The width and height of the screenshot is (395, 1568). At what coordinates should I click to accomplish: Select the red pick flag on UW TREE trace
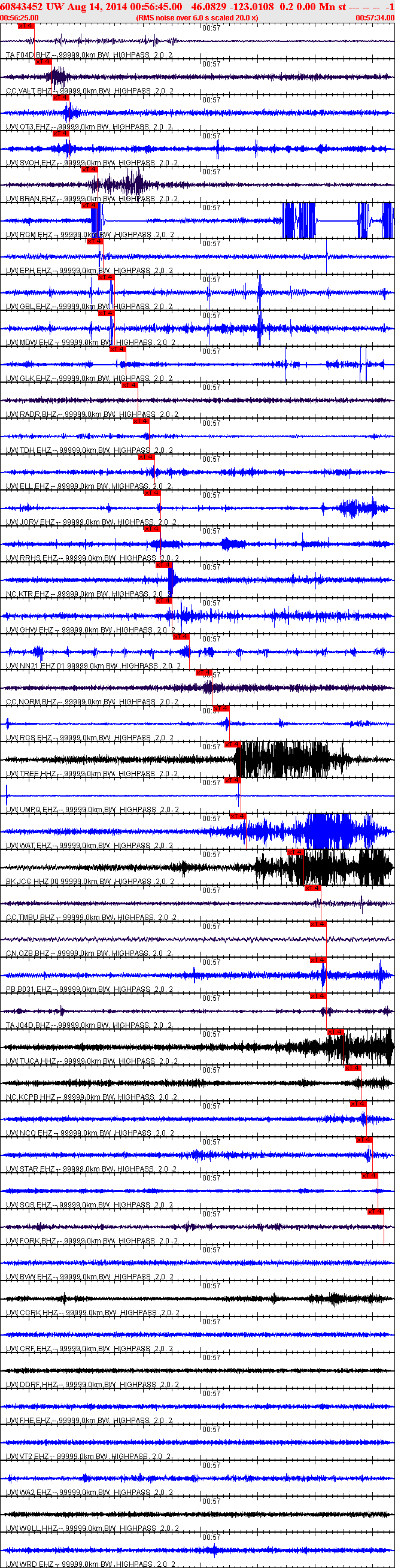232,744
